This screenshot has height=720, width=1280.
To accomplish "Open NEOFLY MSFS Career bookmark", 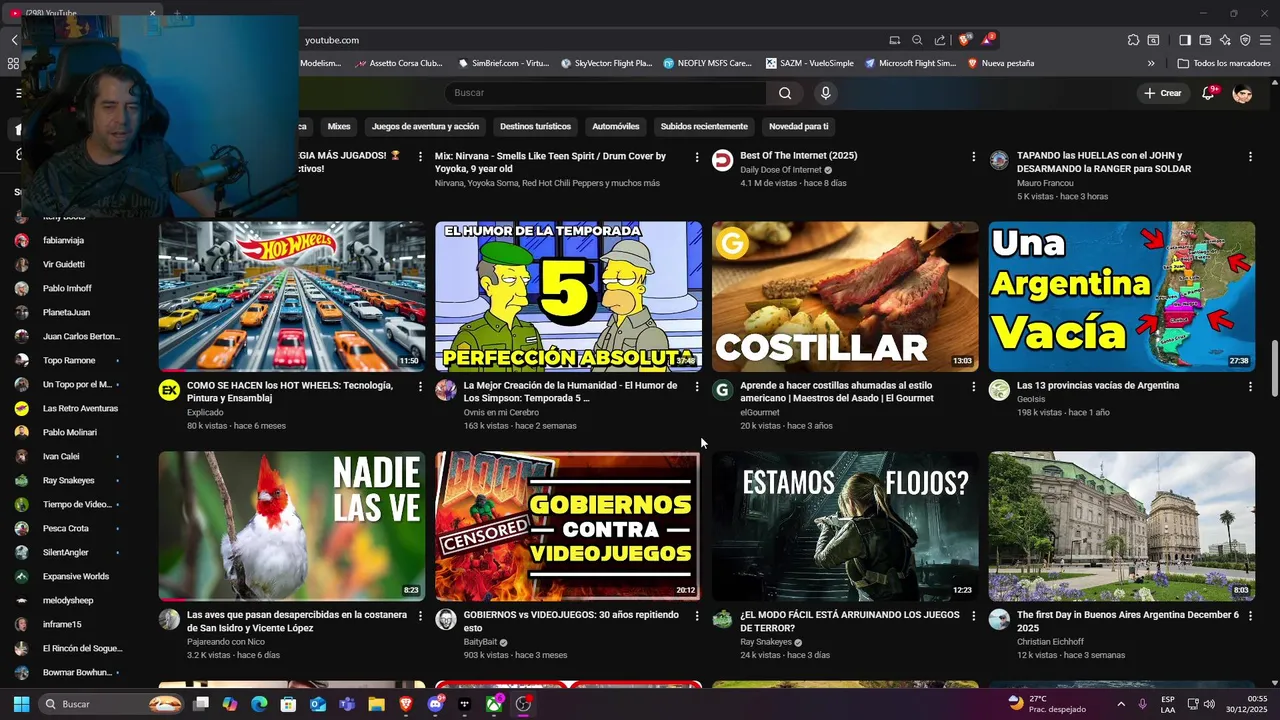I will point(707,63).
